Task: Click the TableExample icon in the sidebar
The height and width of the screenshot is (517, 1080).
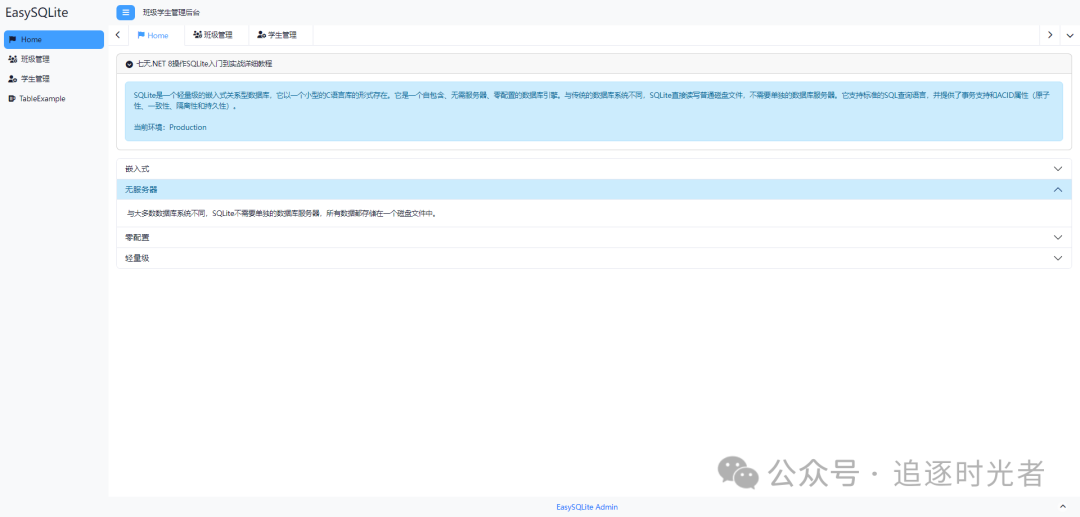Action: 12,99
